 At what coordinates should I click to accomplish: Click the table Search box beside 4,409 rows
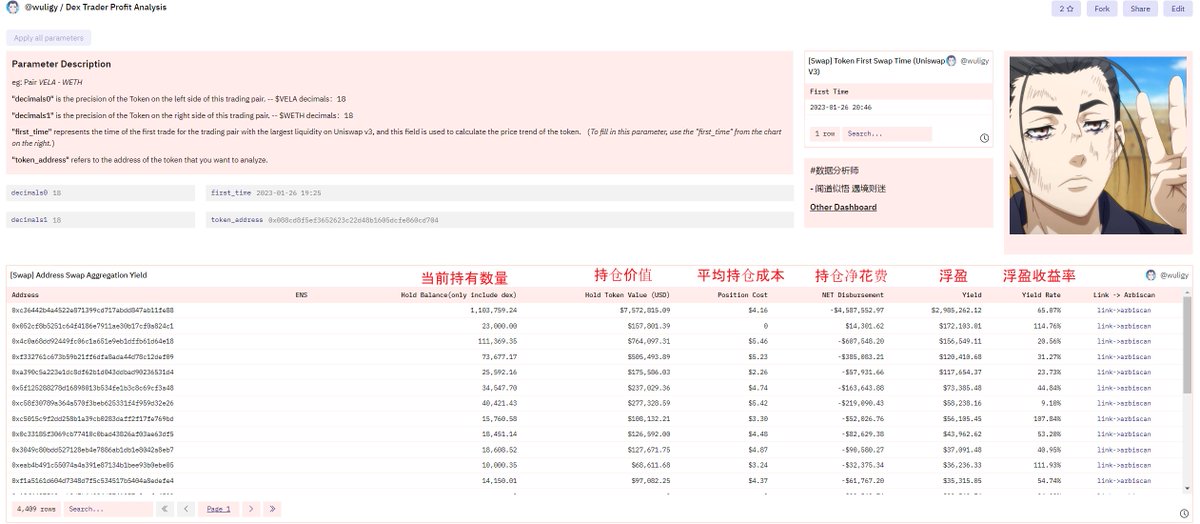click(x=108, y=509)
